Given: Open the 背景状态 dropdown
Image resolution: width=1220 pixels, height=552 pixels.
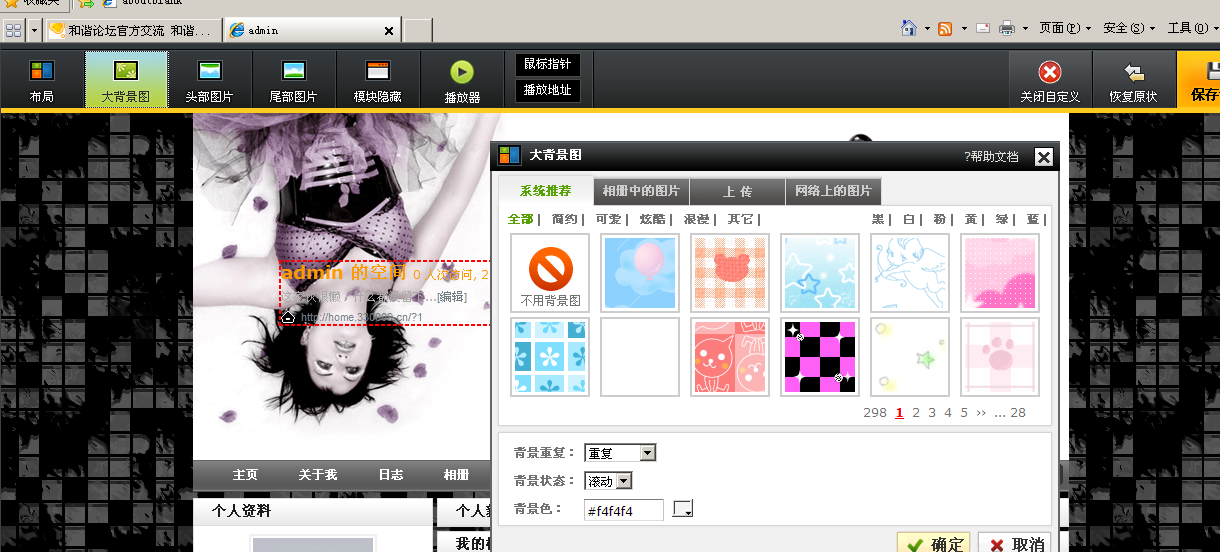Looking at the screenshot, I should click(608, 481).
